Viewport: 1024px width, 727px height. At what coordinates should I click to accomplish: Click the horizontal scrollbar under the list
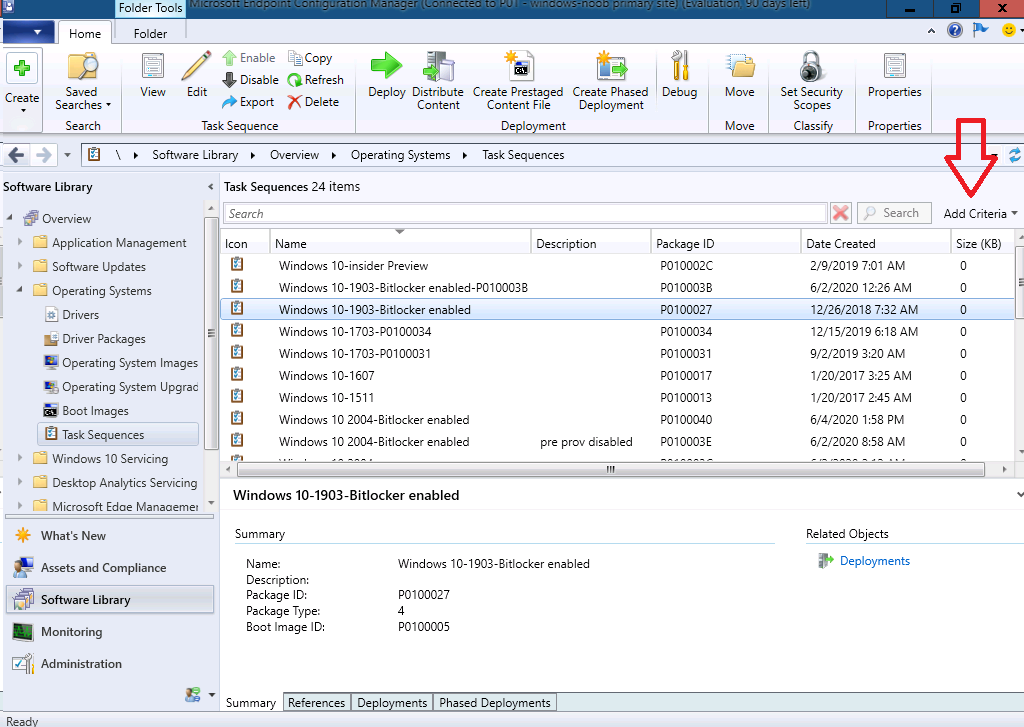click(x=611, y=469)
